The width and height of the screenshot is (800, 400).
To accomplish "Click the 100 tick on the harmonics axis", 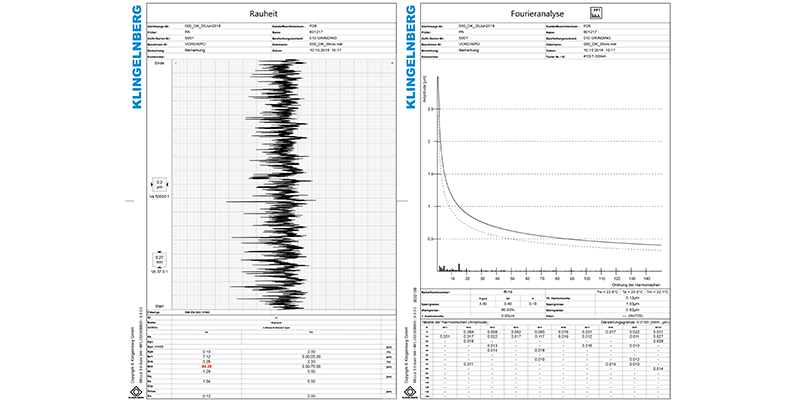I will (587, 278).
